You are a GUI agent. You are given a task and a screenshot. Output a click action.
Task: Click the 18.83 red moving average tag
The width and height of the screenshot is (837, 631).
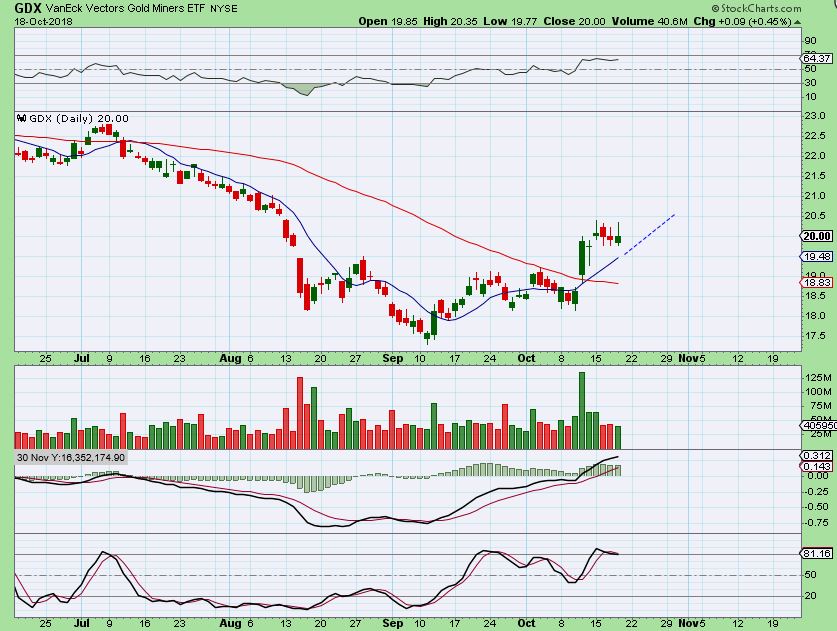pos(817,283)
